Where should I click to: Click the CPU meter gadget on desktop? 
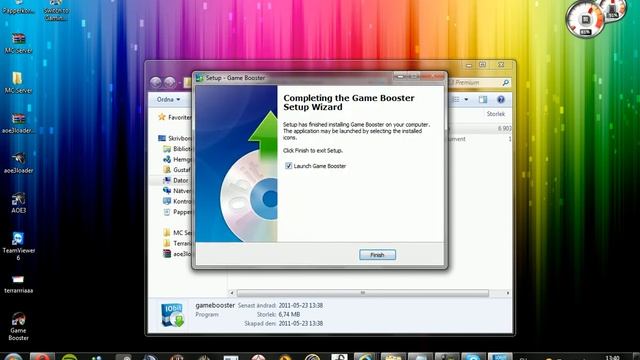click(x=587, y=20)
